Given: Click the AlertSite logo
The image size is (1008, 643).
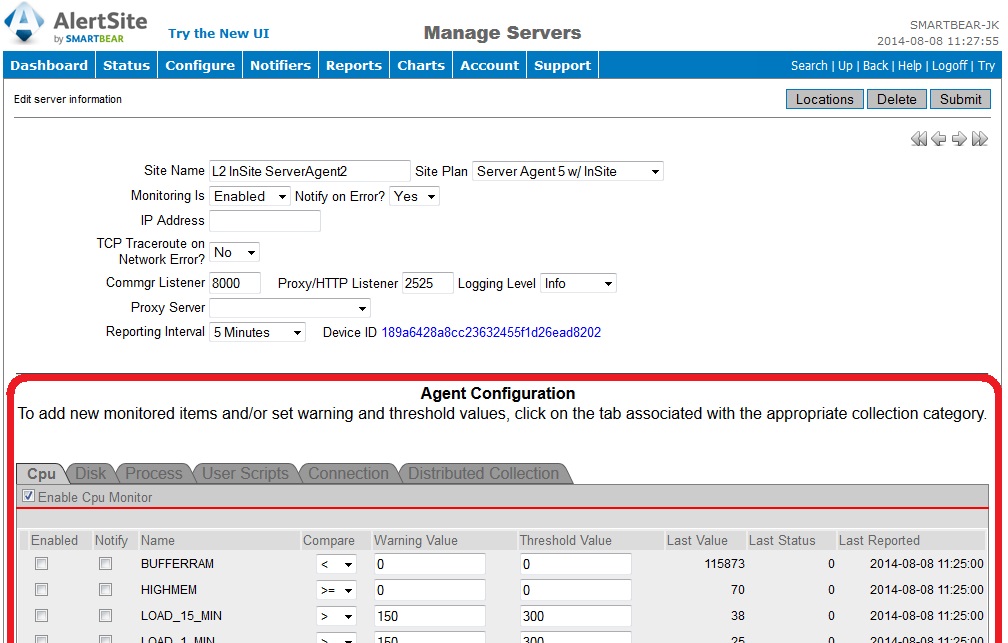Looking at the screenshot, I should pyautogui.click(x=76, y=24).
